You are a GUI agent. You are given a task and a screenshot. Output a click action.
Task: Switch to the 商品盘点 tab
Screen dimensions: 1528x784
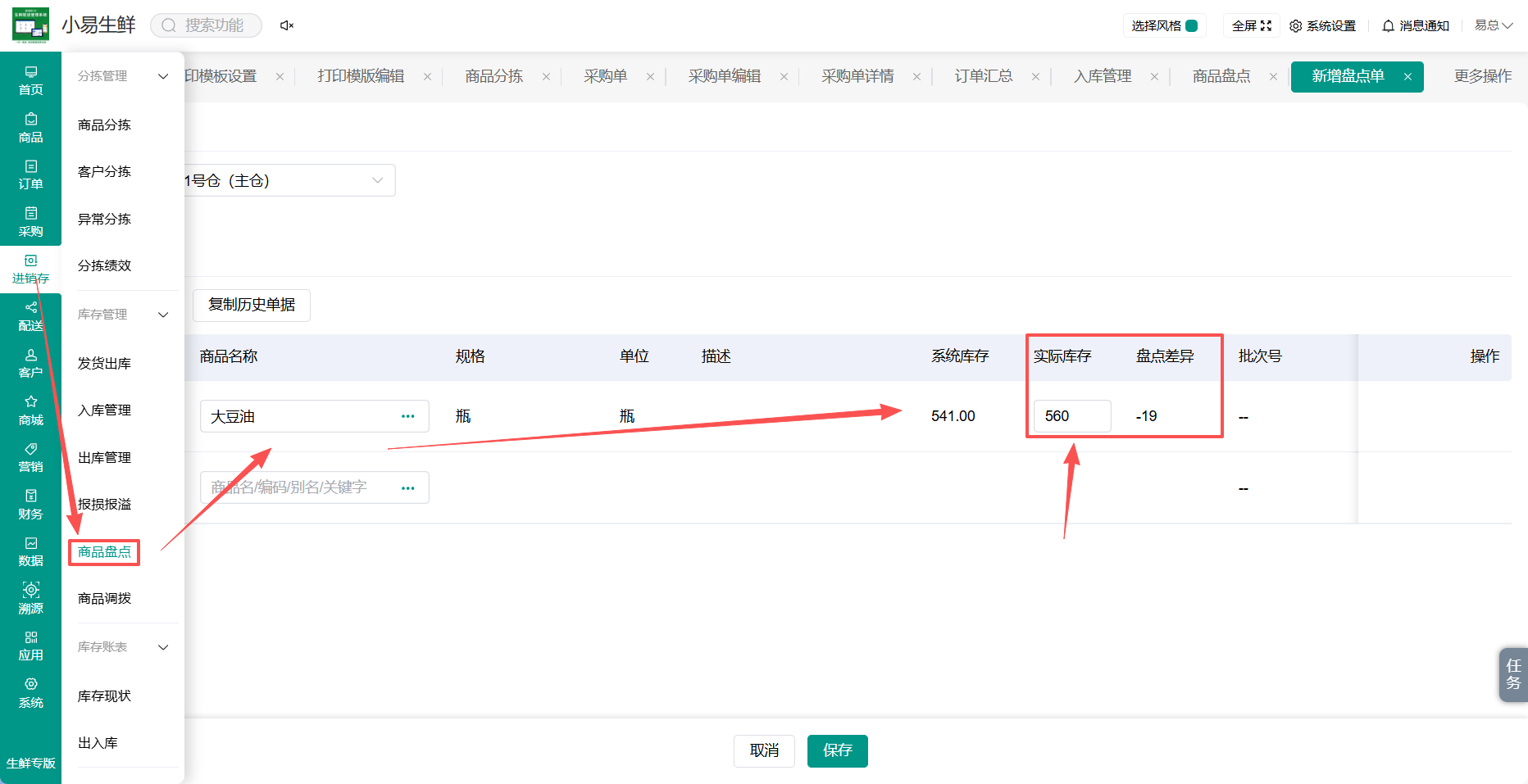pos(1221,76)
